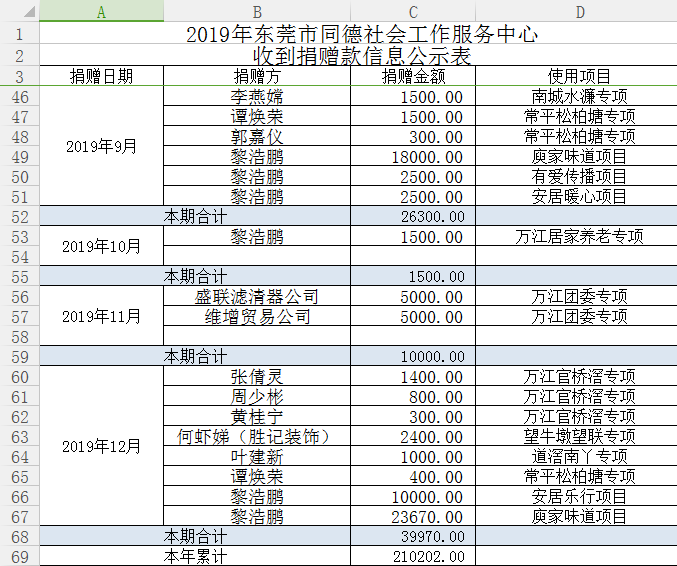Click the 本年累计 label cell
The image size is (677, 566).
coord(195,556)
